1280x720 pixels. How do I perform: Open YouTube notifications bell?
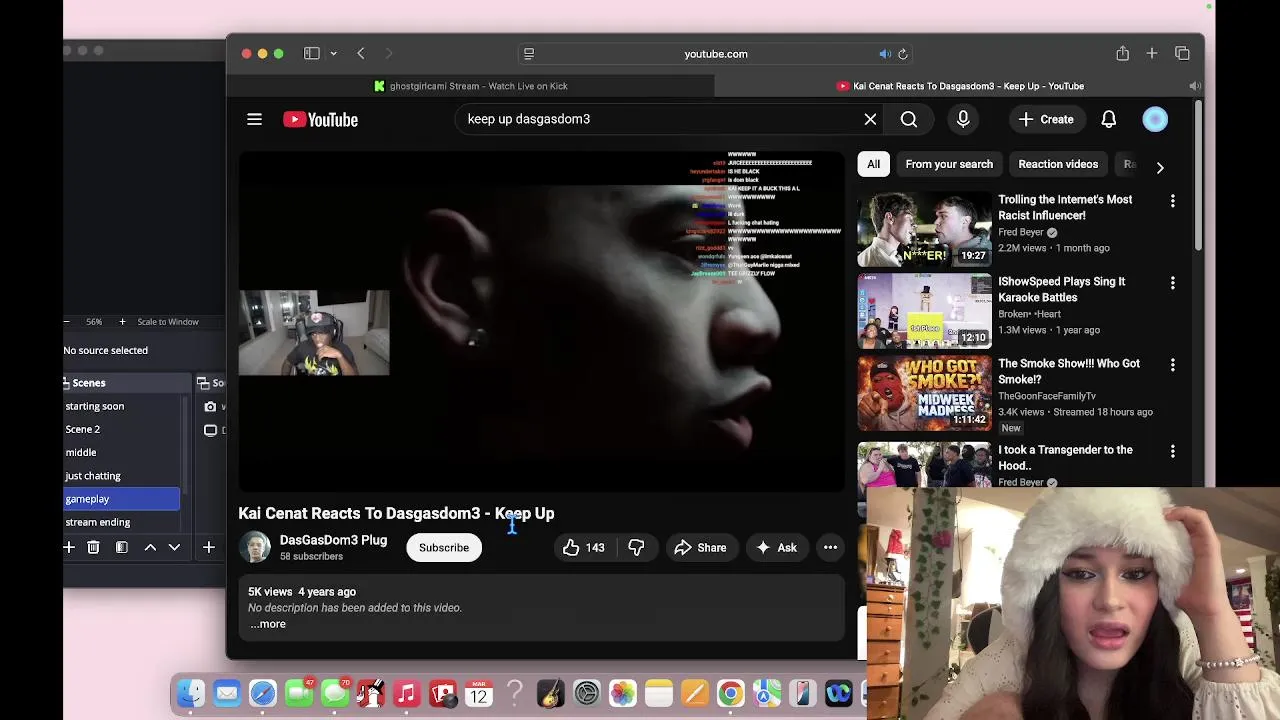[x=1108, y=119]
